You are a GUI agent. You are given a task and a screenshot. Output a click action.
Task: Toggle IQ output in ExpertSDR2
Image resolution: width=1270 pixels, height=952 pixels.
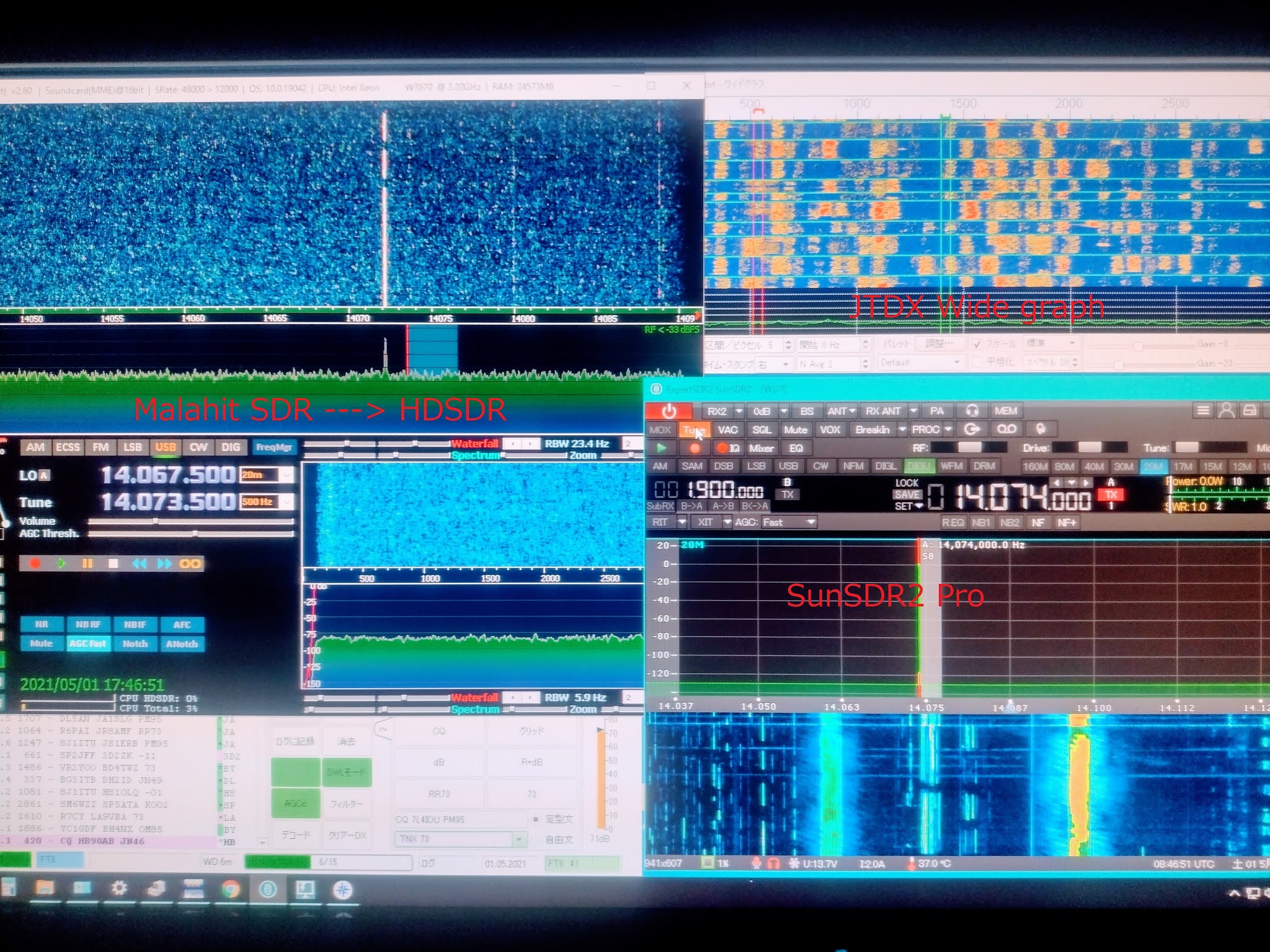pyautogui.click(x=730, y=447)
